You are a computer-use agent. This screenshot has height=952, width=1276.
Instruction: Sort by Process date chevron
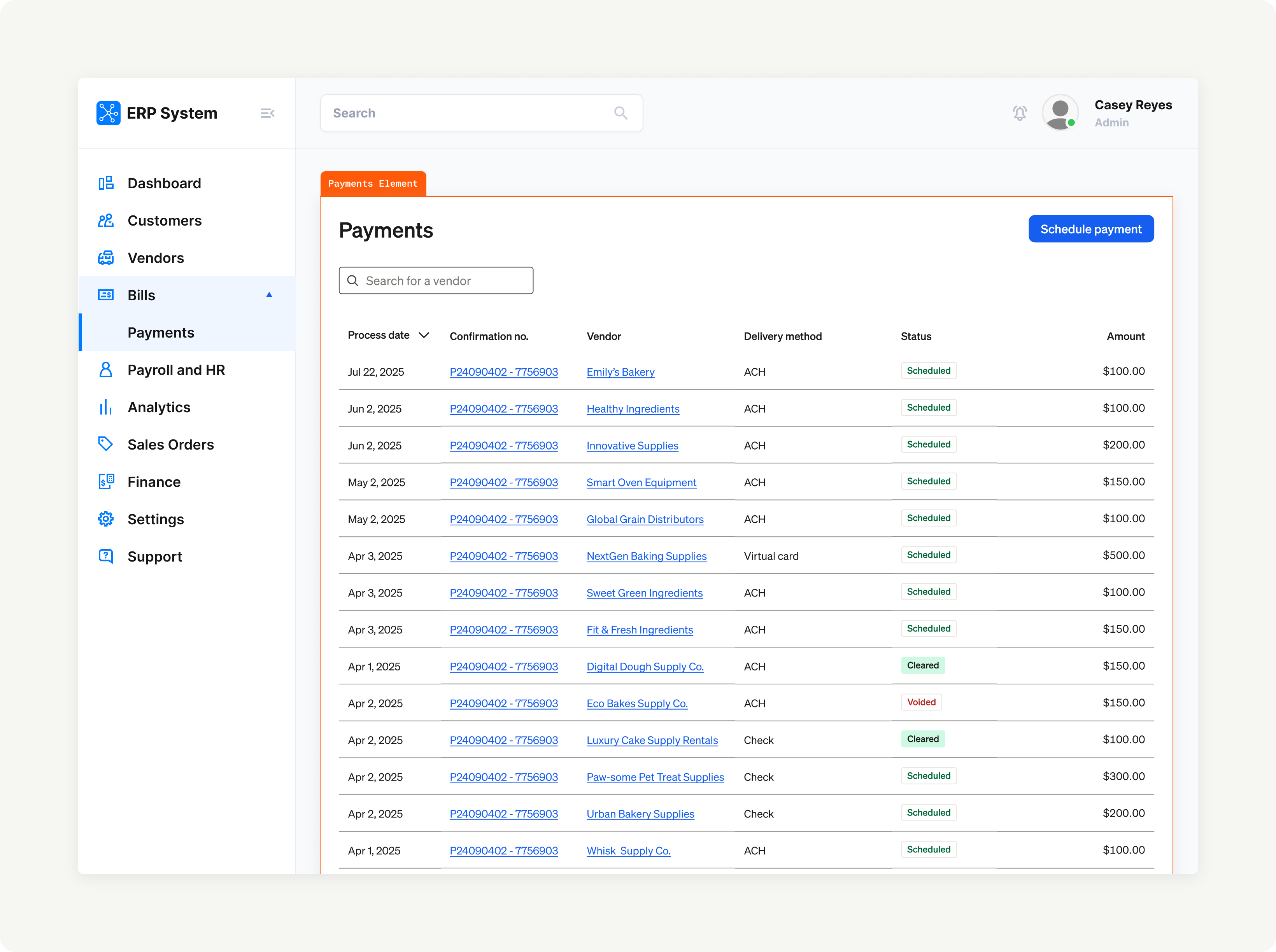[424, 335]
